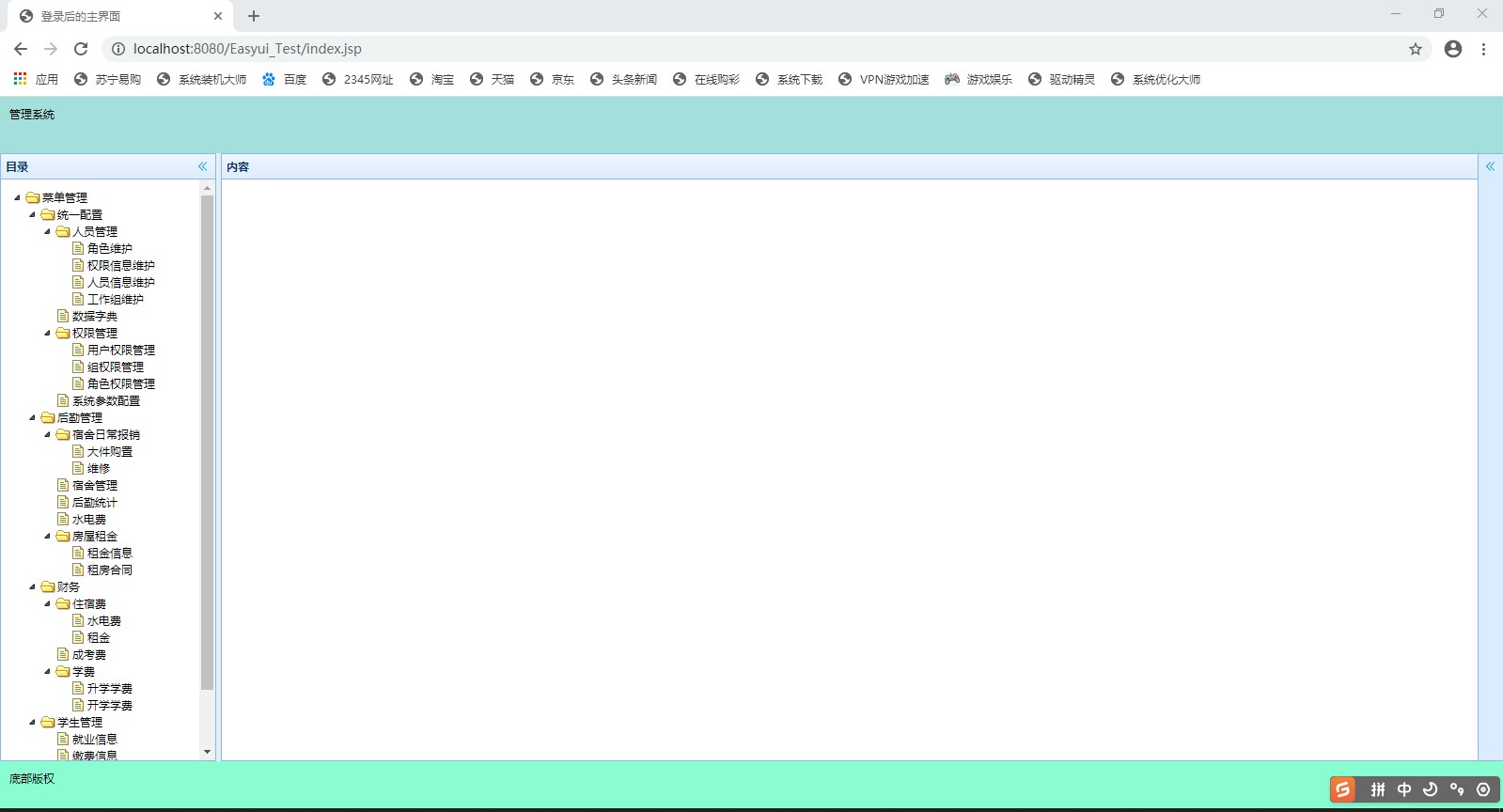Image resolution: width=1503 pixels, height=812 pixels.
Task: Click the 菜单管理 folder icon
Action: tap(33, 197)
